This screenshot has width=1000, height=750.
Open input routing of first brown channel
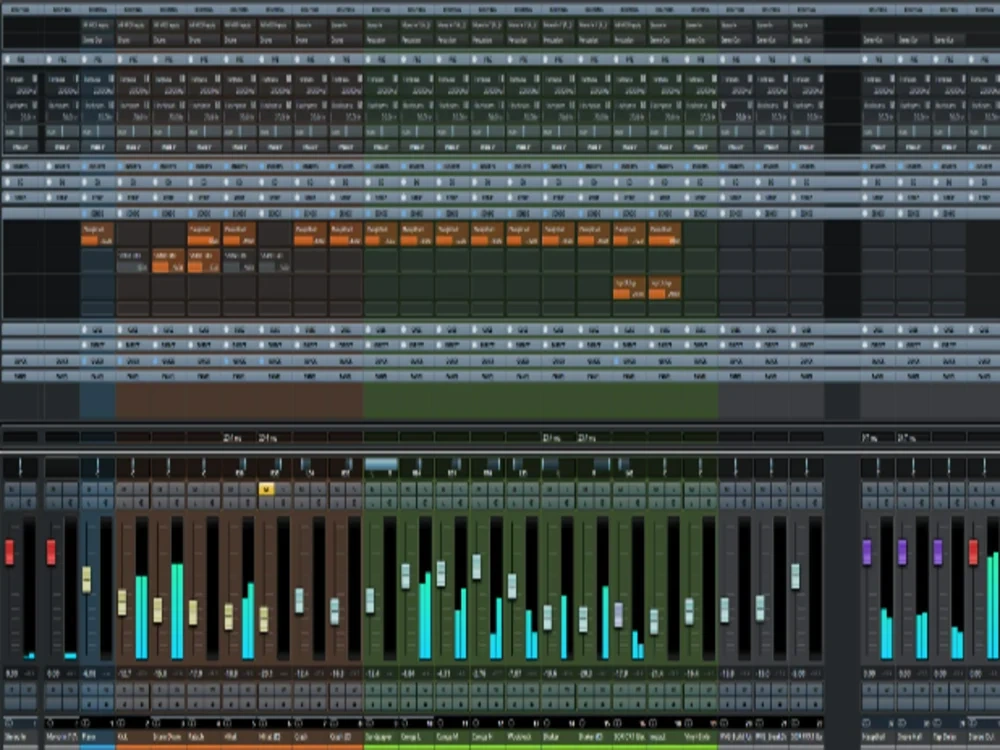tap(133, 25)
